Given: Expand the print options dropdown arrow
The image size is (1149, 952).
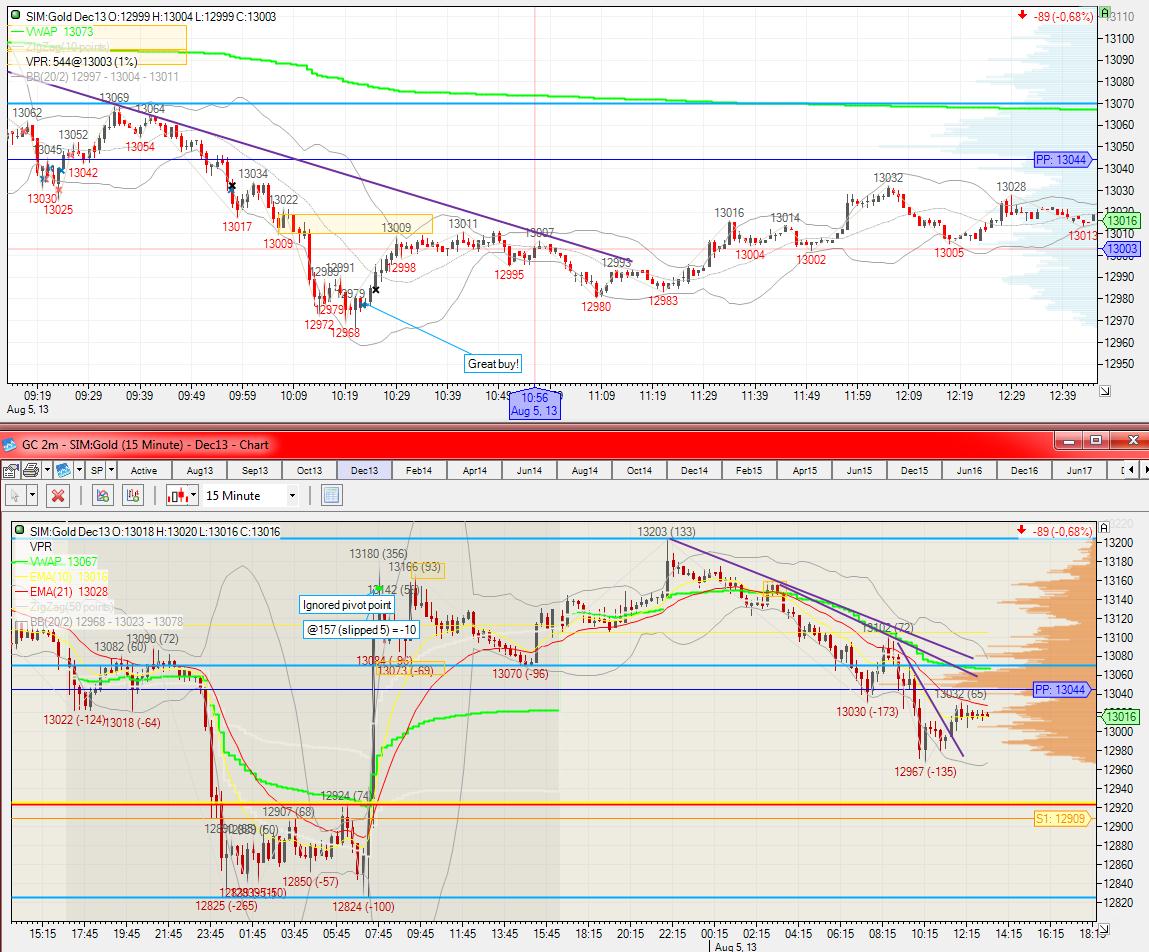Looking at the screenshot, I should tap(47, 470).
